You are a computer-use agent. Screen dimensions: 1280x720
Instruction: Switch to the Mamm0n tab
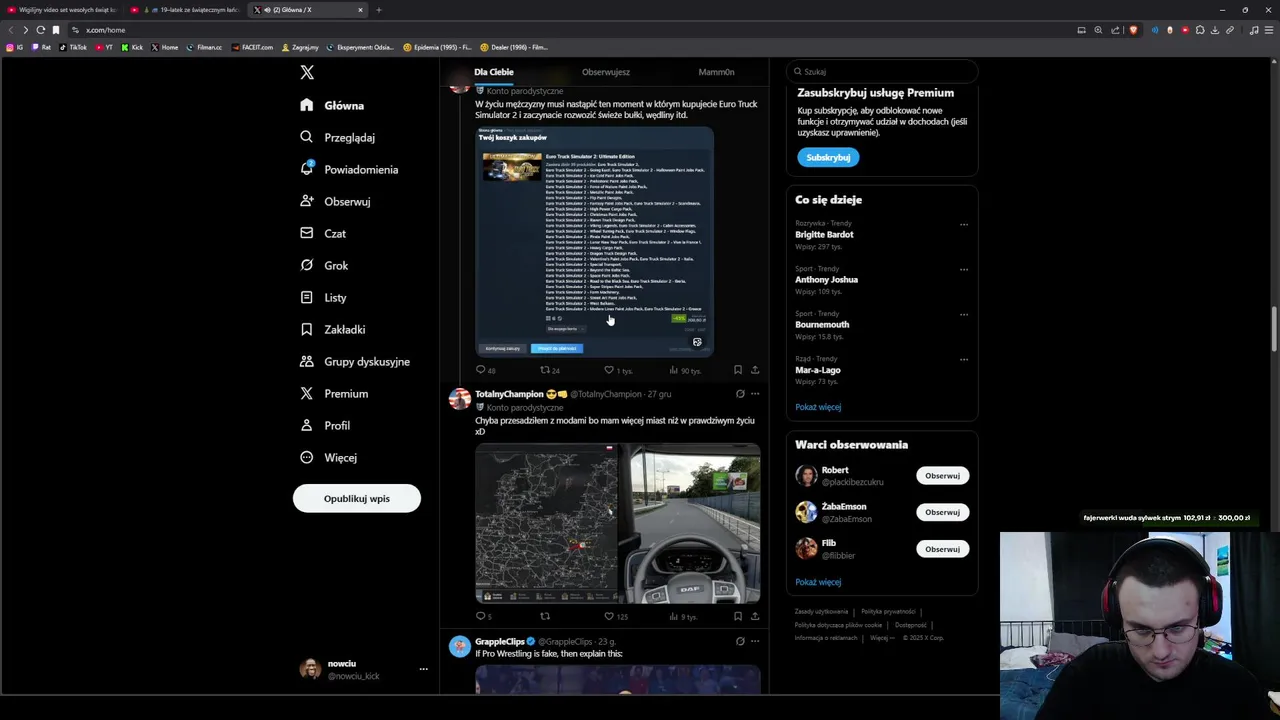coord(716,72)
